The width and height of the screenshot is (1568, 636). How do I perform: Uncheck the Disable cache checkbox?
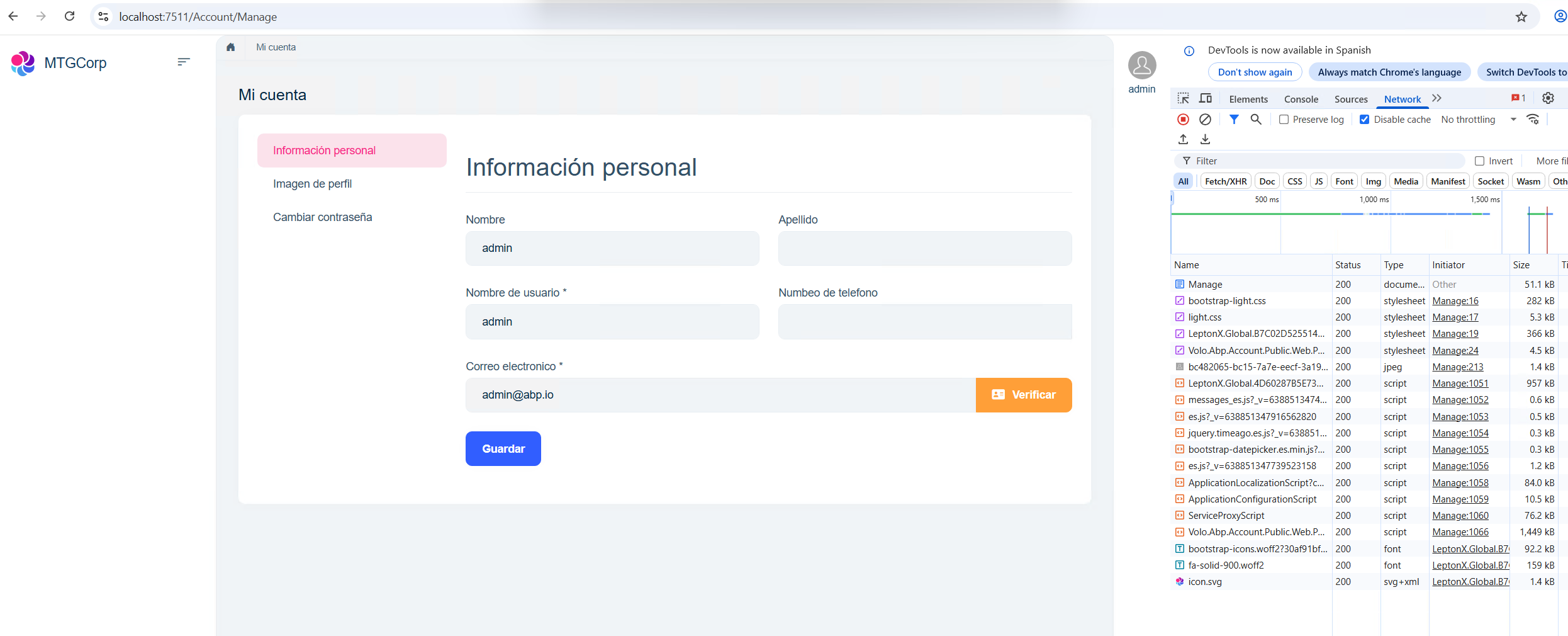coord(1365,120)
